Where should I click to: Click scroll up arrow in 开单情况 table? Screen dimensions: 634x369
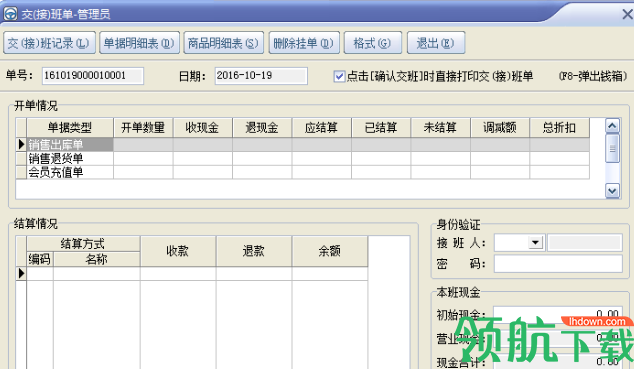click(612, 126)
